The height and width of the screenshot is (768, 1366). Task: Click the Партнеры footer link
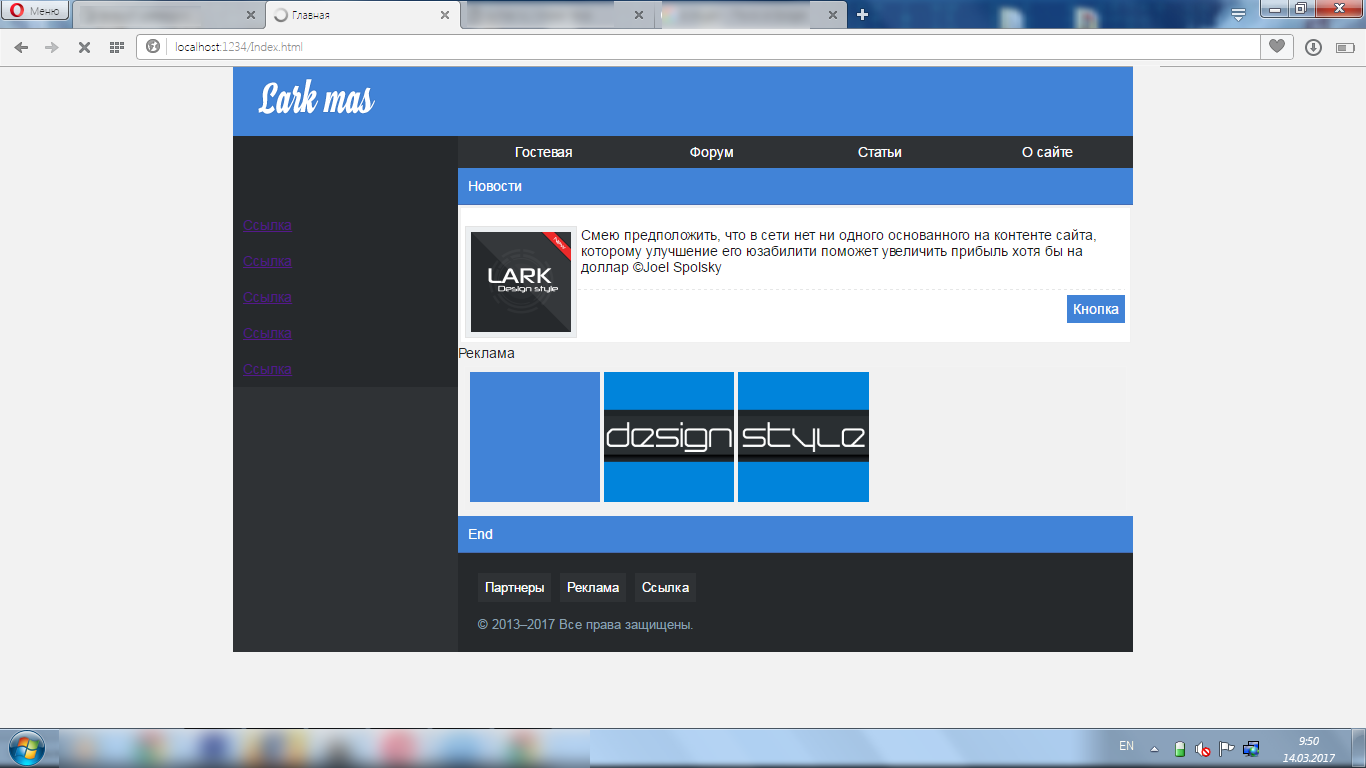pos(514,587)
